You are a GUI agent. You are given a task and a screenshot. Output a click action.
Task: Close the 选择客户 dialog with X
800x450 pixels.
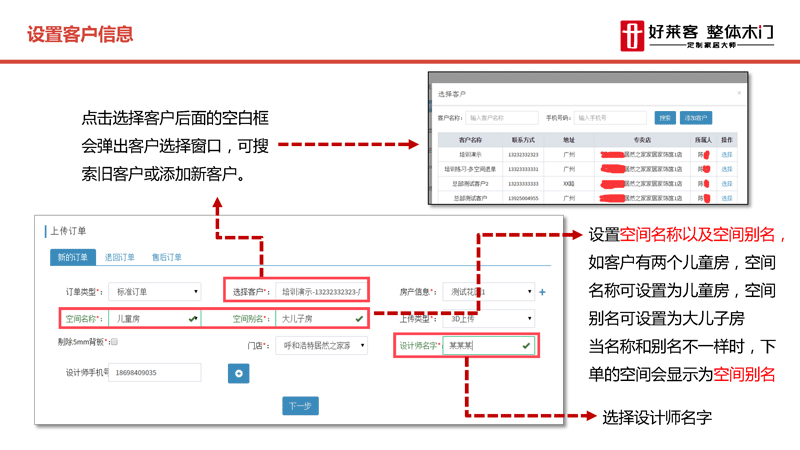[x=739, y=93]
